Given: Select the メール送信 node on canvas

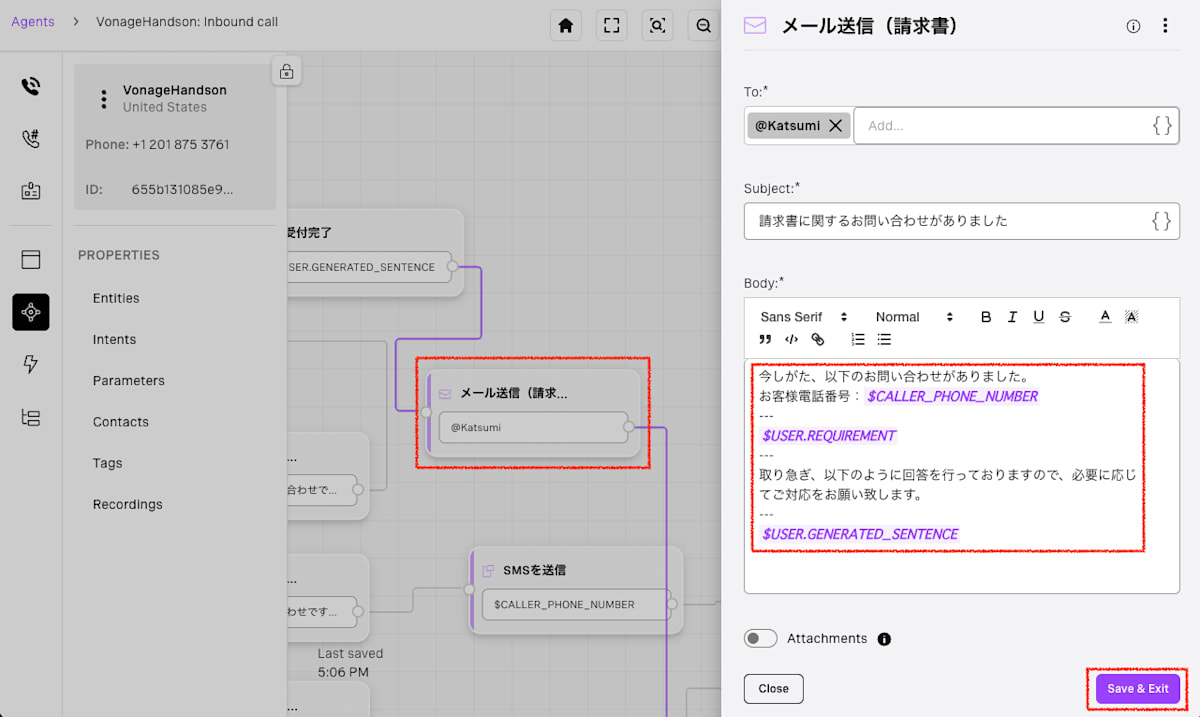Looking at the screenshot, I should tap(533, 413).
